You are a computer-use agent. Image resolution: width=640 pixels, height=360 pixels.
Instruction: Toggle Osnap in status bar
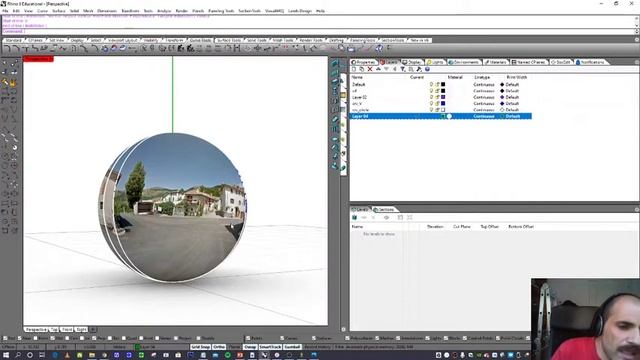tap(250, 347)
